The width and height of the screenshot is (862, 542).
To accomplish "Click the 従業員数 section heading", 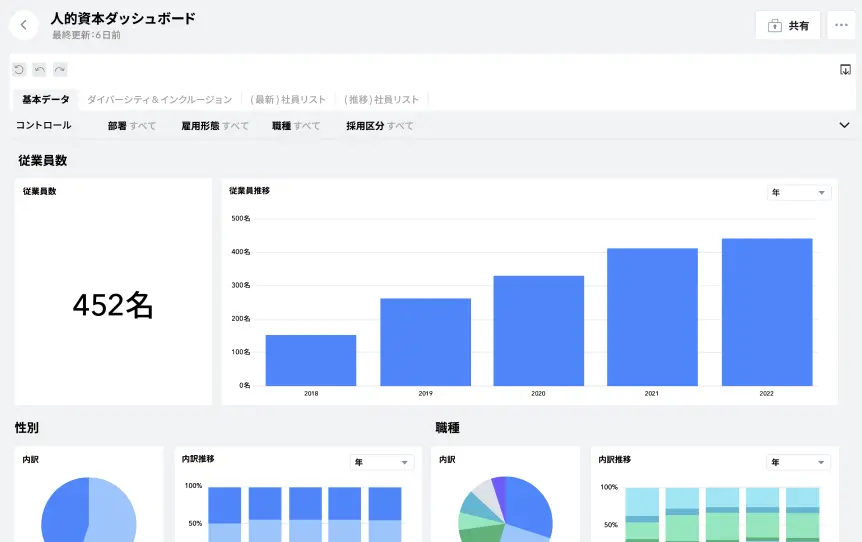I will click(x=42, y=161).
